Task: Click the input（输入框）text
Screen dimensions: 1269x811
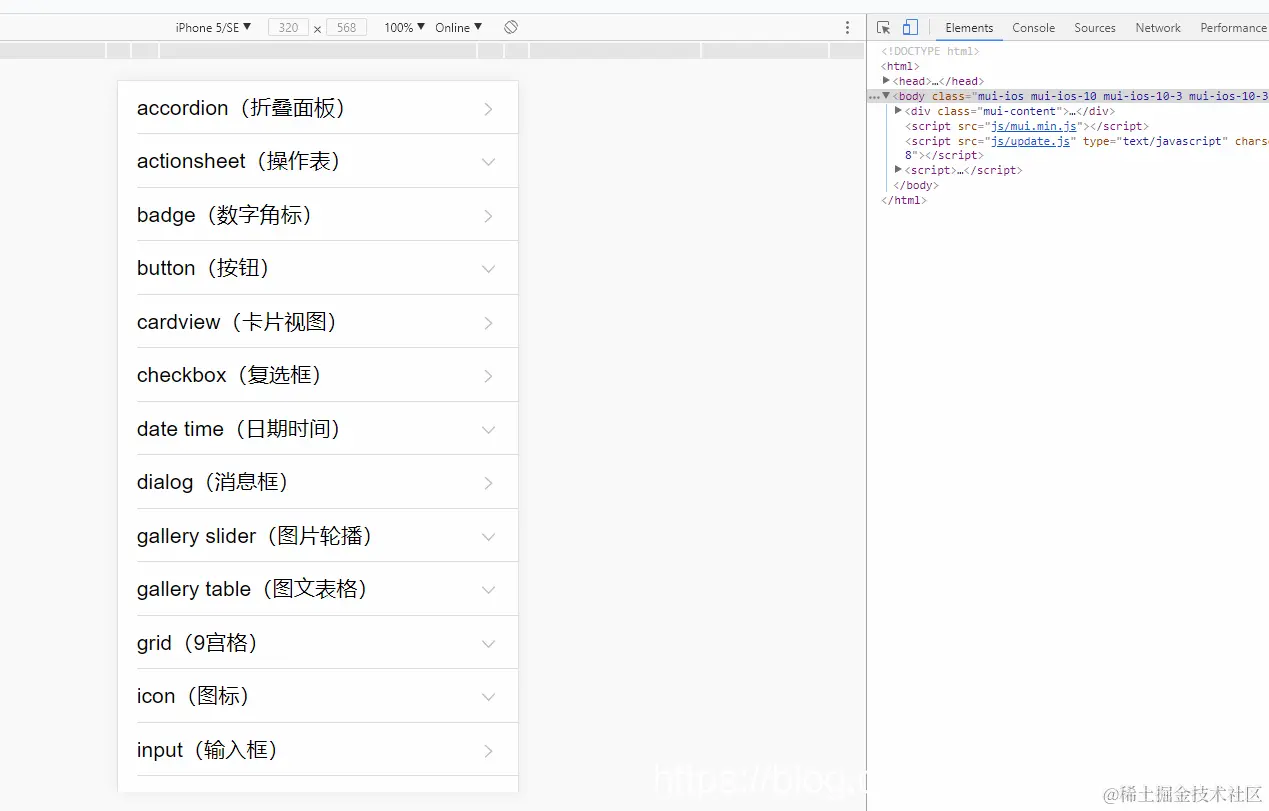Action: [x=208, y=750]
